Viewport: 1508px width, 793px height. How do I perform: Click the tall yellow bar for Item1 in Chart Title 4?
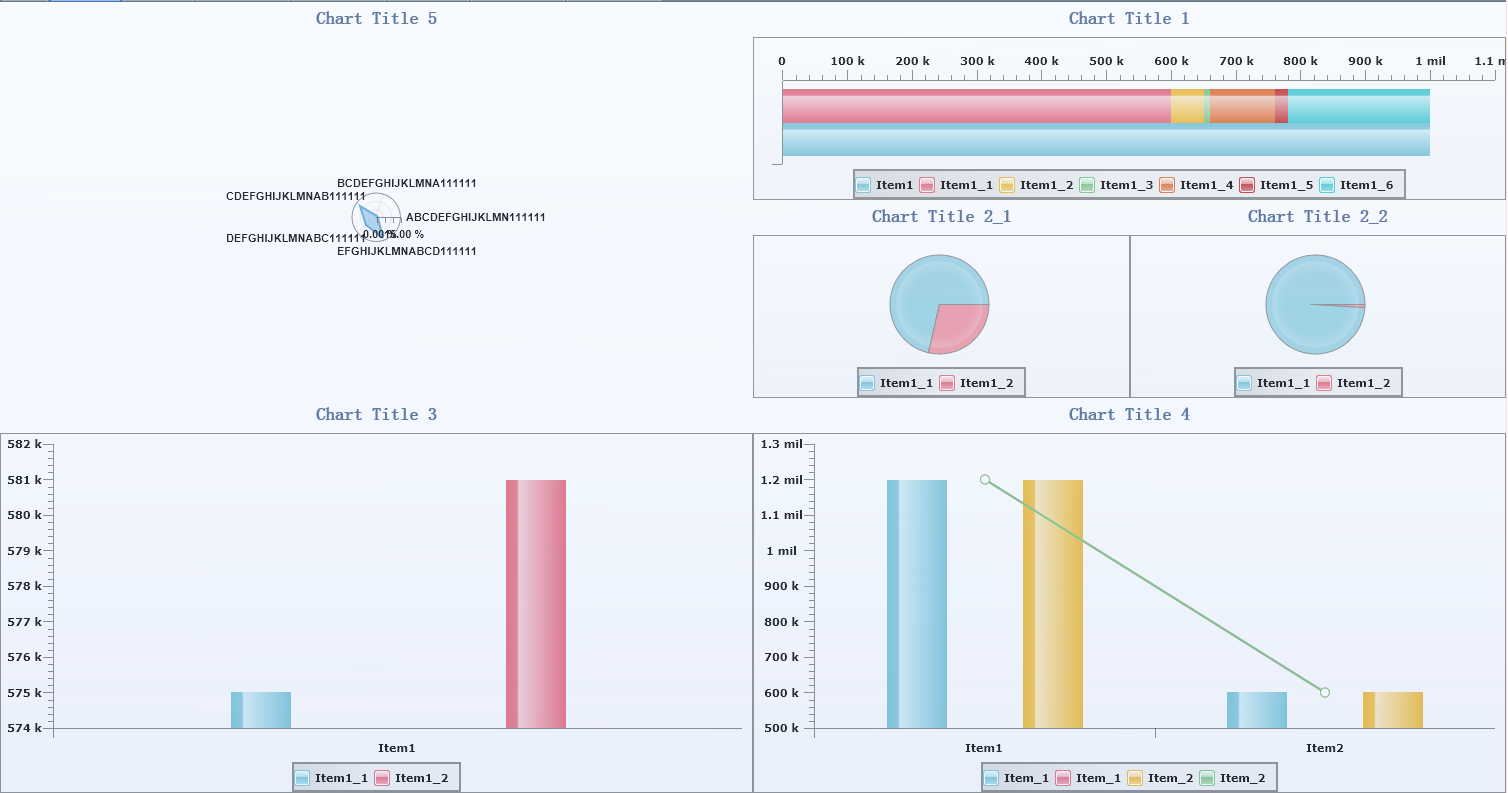point(1053,604)
